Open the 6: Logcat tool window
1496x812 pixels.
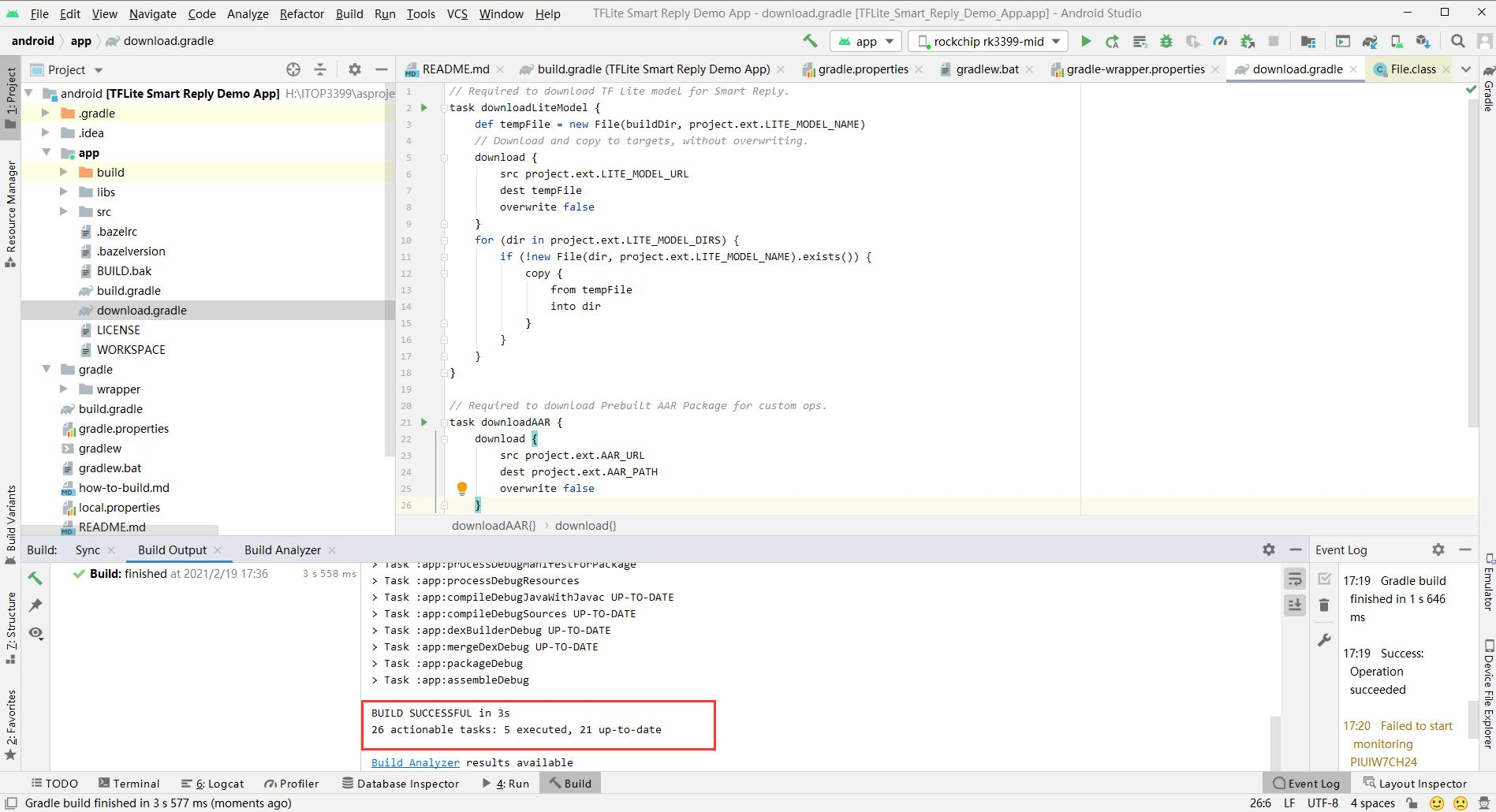[212, 783]
